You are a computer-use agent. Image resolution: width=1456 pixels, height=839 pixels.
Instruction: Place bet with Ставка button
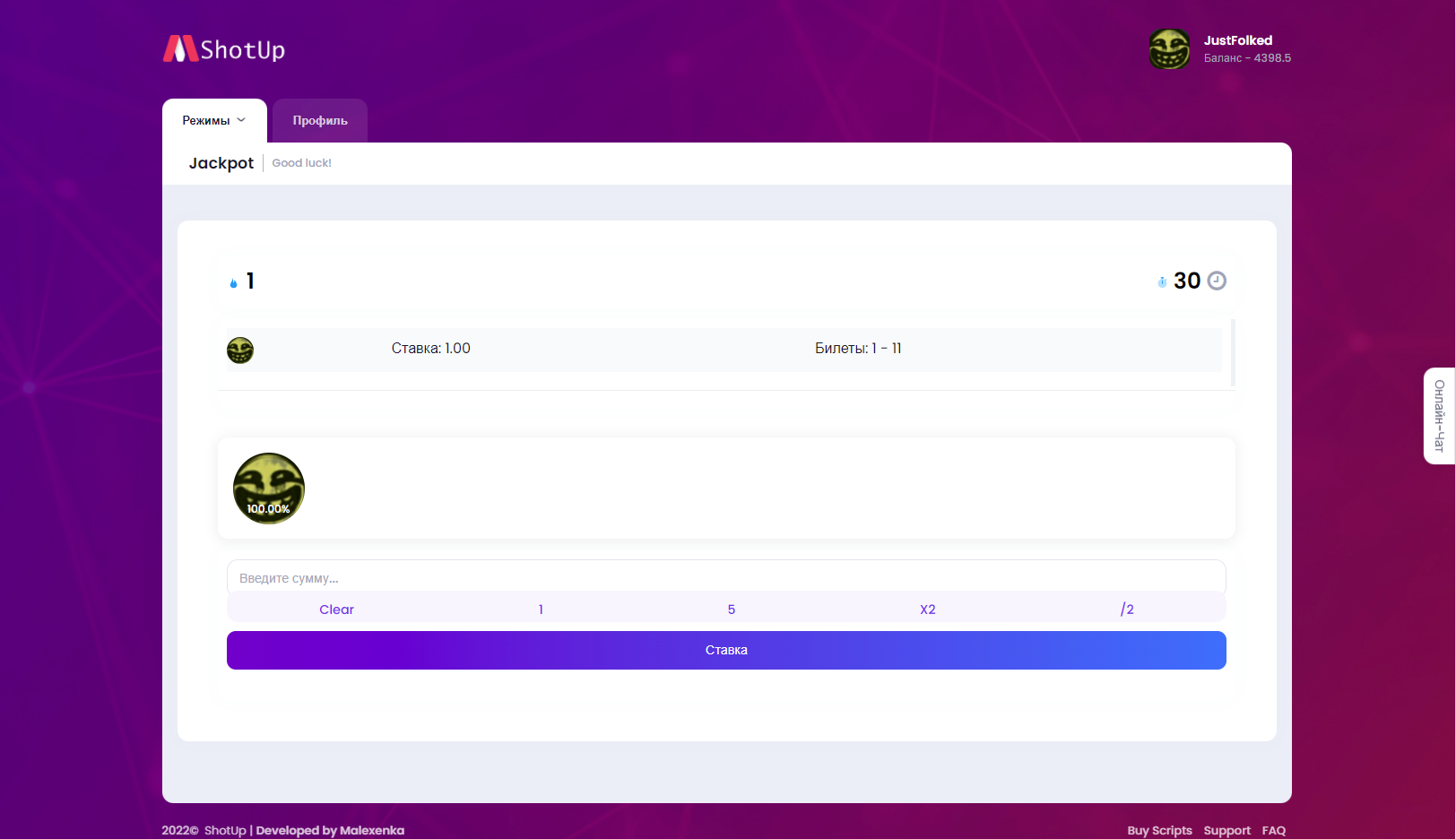pos(726,650)
